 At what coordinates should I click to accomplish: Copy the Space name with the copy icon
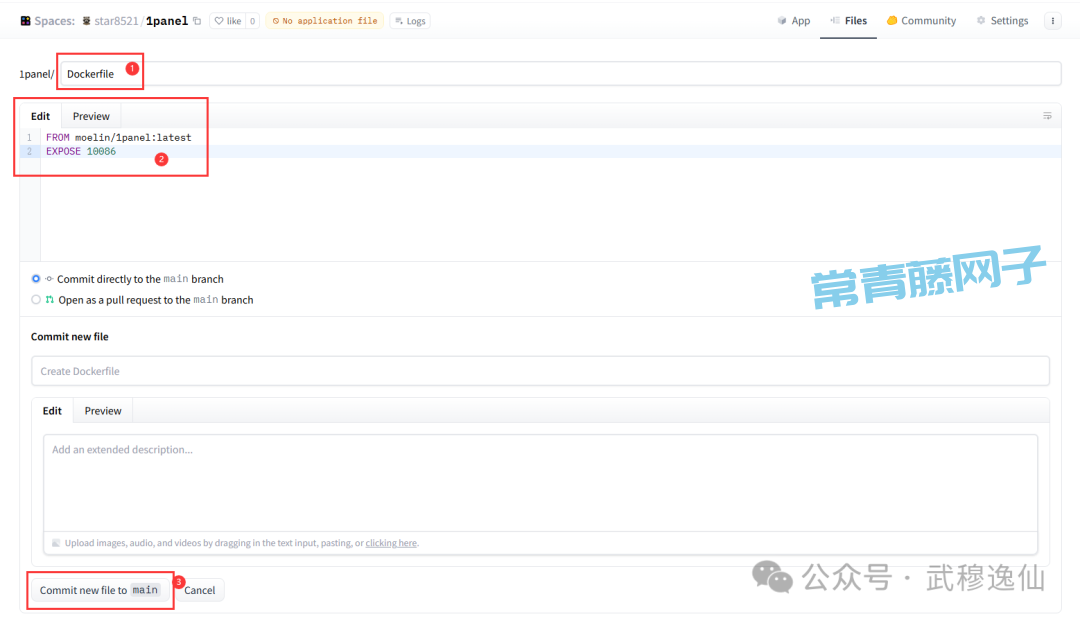click(197, 21)
